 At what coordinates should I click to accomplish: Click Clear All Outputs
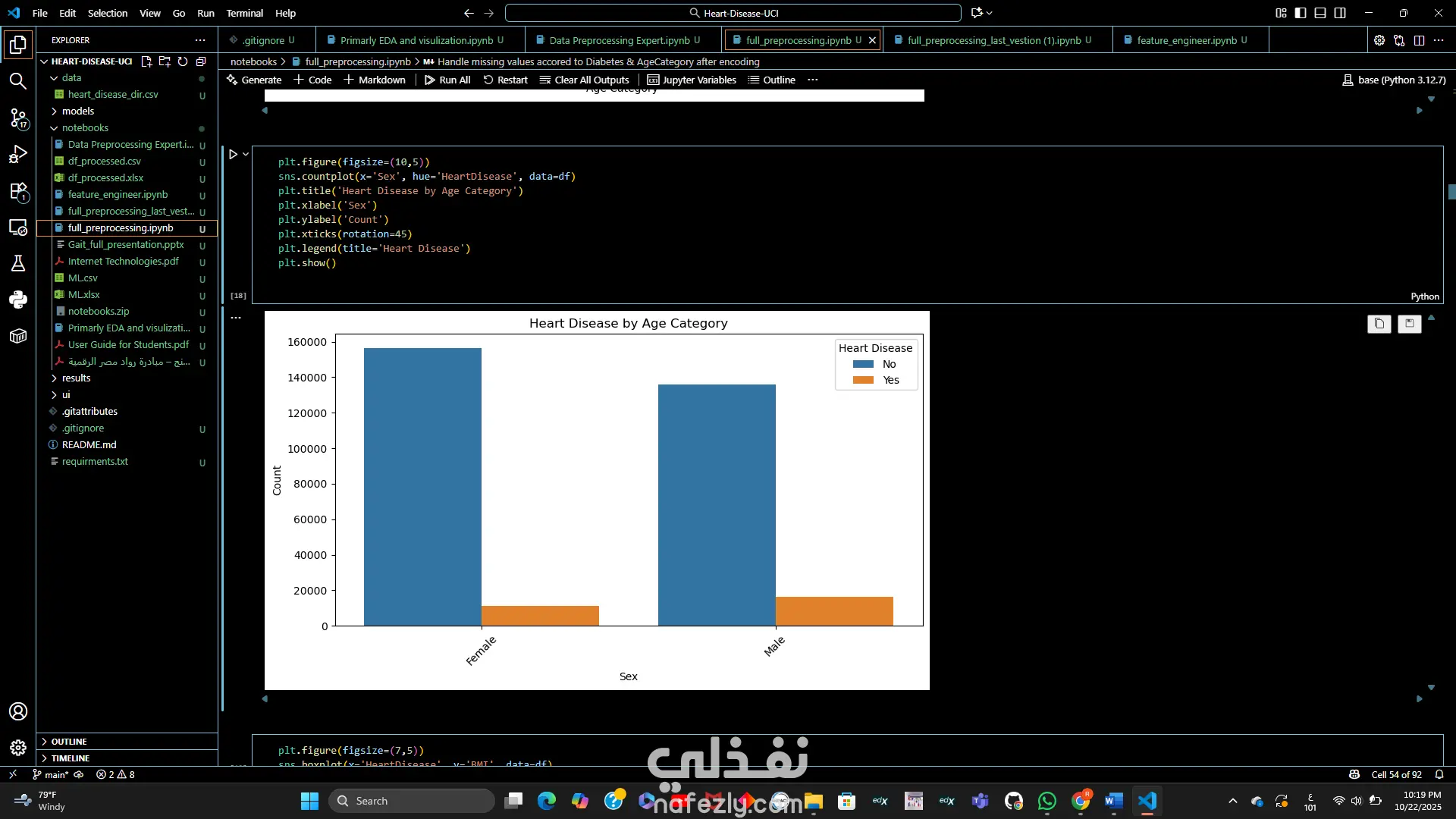coord(585,80)
